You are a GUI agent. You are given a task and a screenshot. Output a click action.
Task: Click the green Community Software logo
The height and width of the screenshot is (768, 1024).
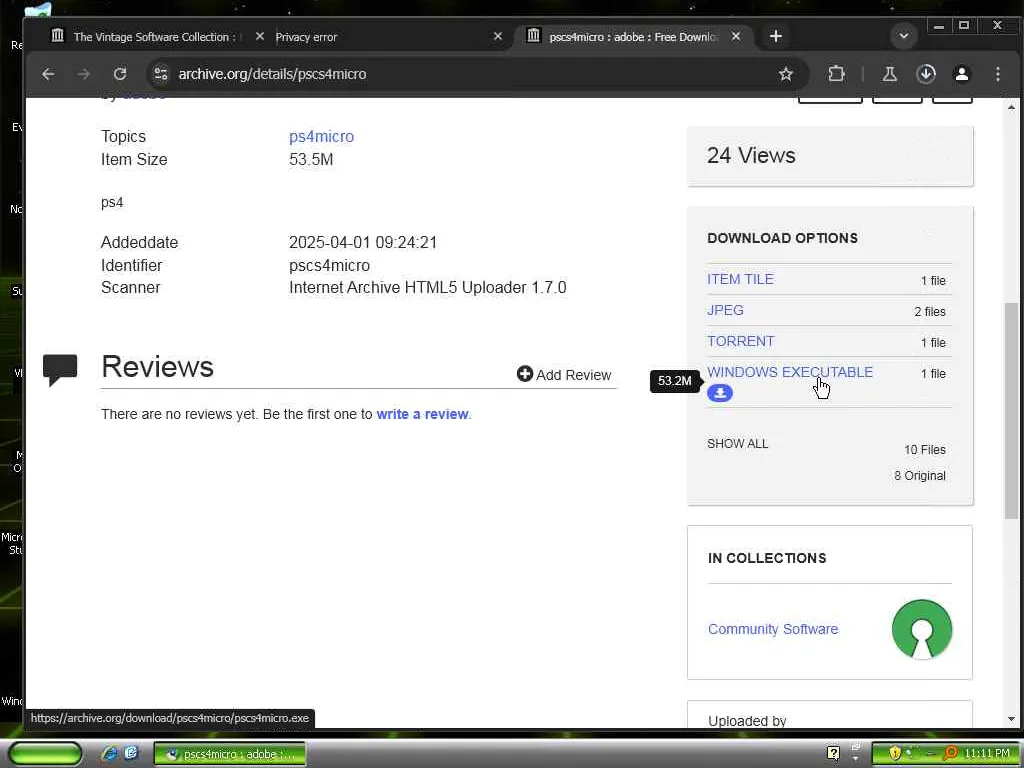coord(921,629)
